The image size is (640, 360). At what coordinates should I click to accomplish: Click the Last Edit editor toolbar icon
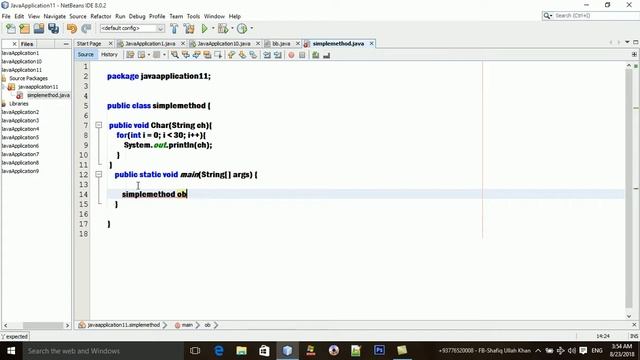pos(130,55)
